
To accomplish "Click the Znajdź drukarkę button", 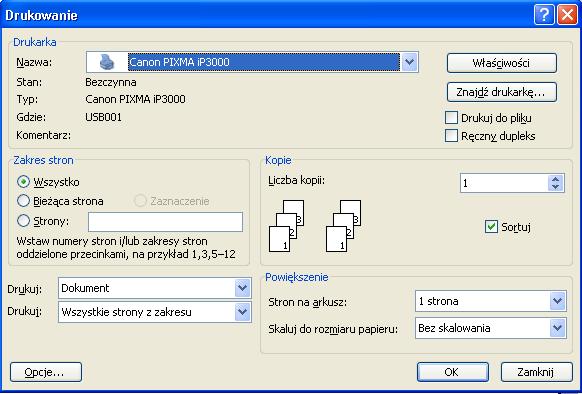I will pos(502,92).
